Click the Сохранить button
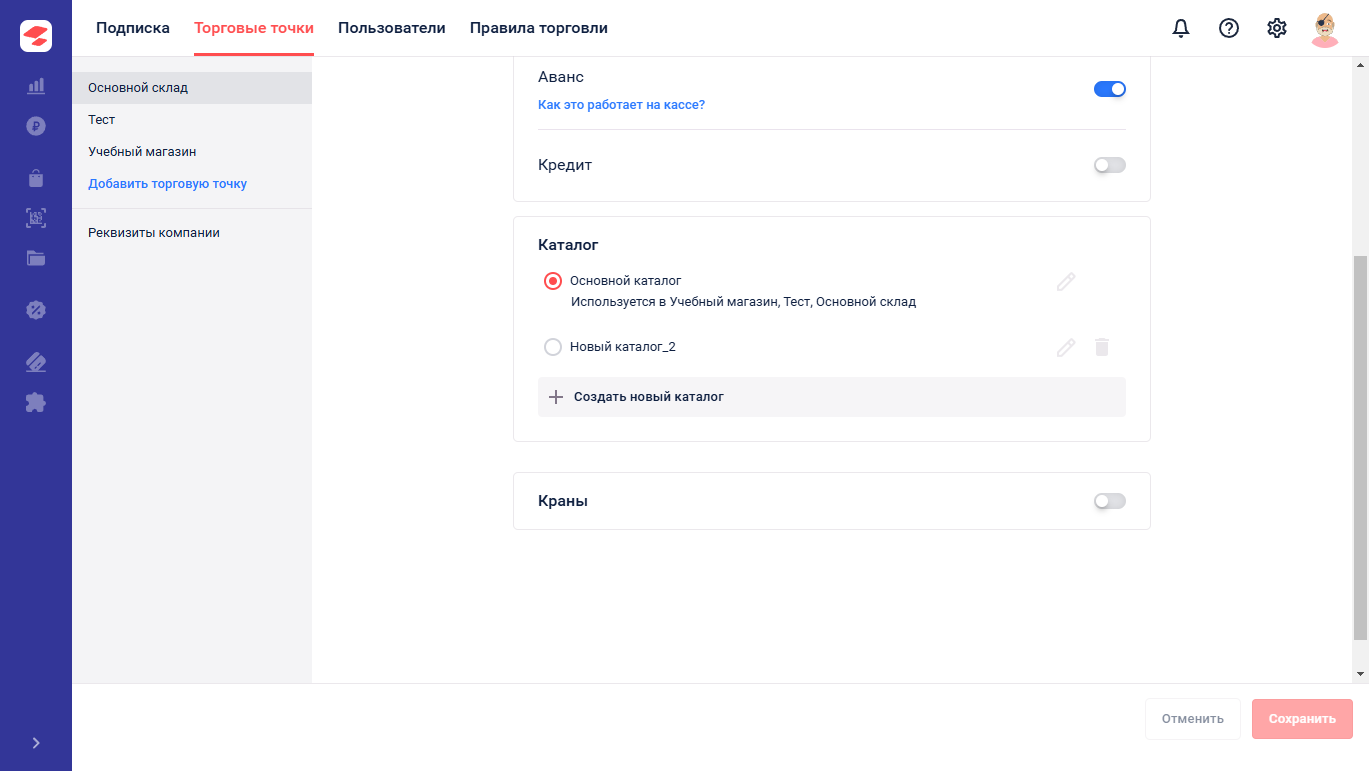Viewport: 1369px width, 771px height. point(1302,719)
